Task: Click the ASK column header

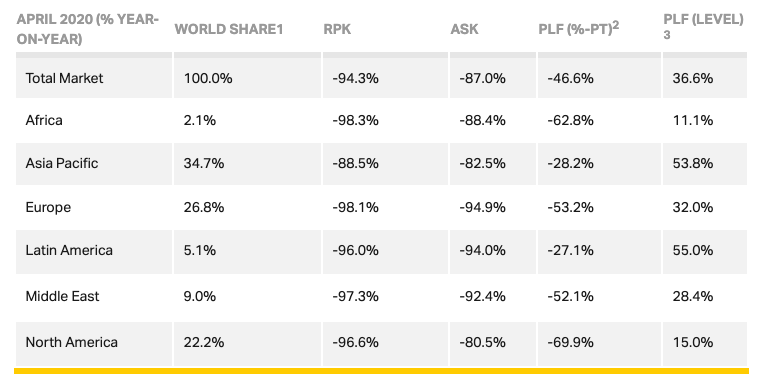Action: click(x=464, y=29)
